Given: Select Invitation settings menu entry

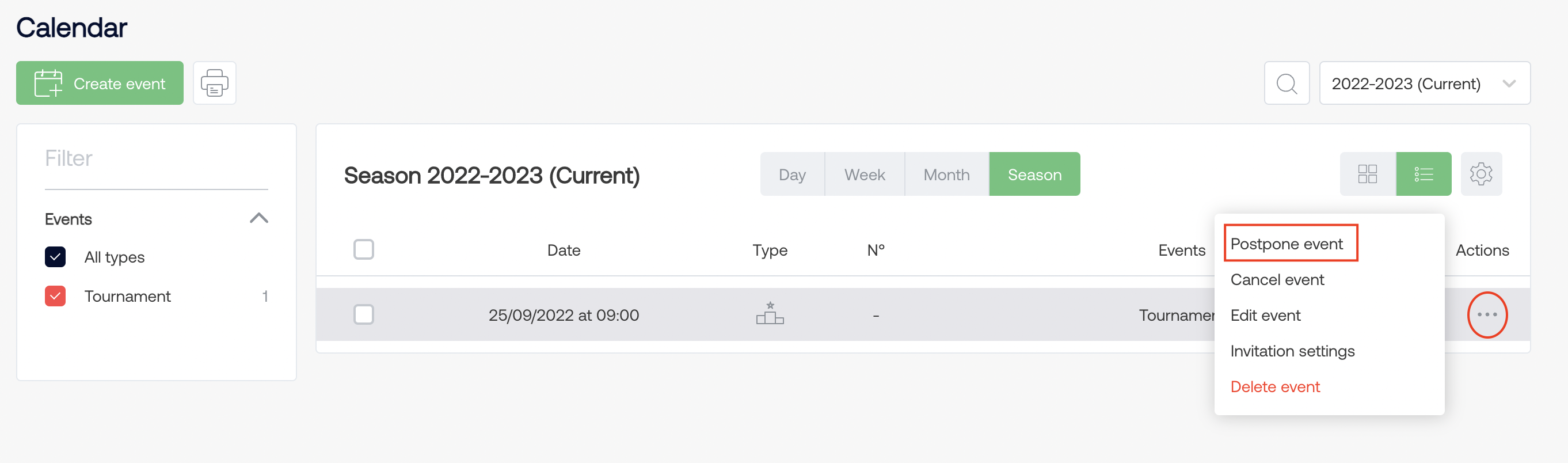Looking at the screenshot, I should [x=1292, y=351].
